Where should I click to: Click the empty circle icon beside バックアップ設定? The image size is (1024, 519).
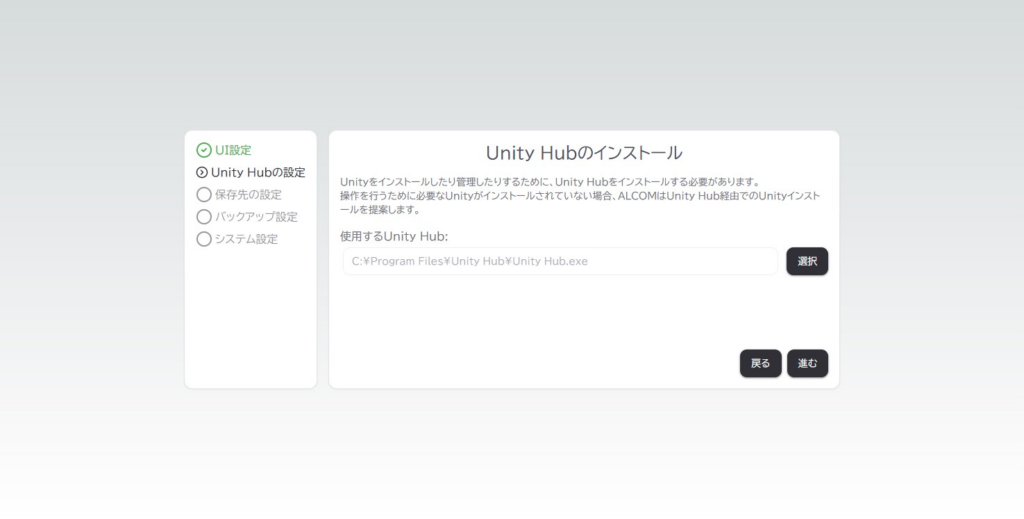[x=204, y=217]
